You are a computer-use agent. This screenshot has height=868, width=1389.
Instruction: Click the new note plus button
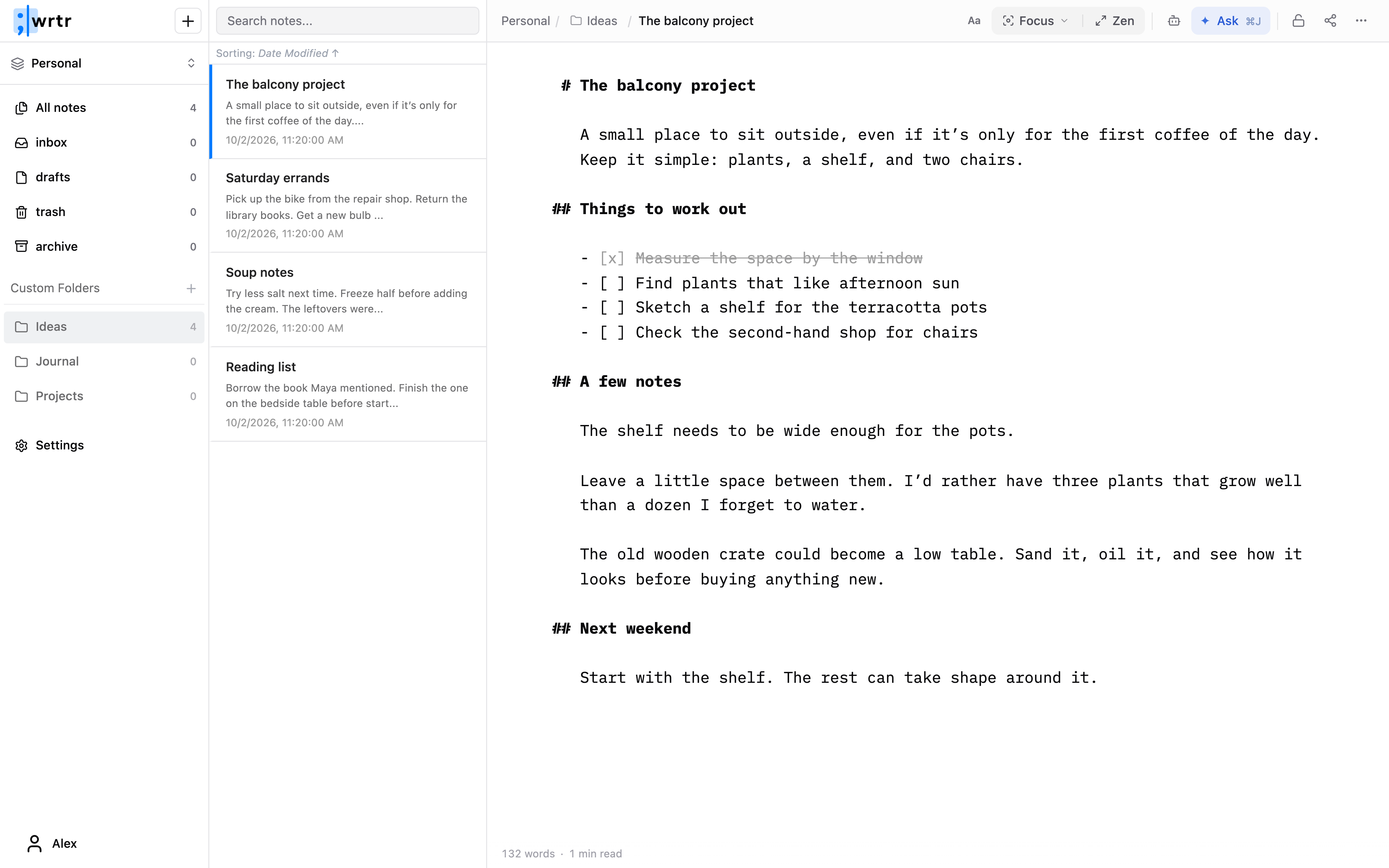[x=188, y=21]
